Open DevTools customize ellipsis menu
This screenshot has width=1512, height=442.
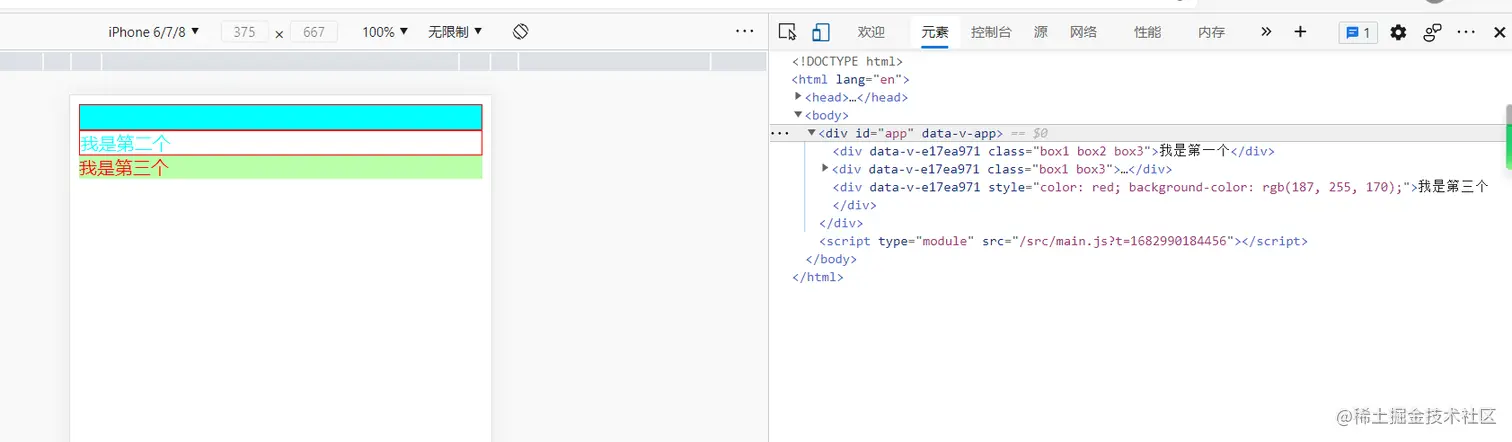pos(1466,32)
